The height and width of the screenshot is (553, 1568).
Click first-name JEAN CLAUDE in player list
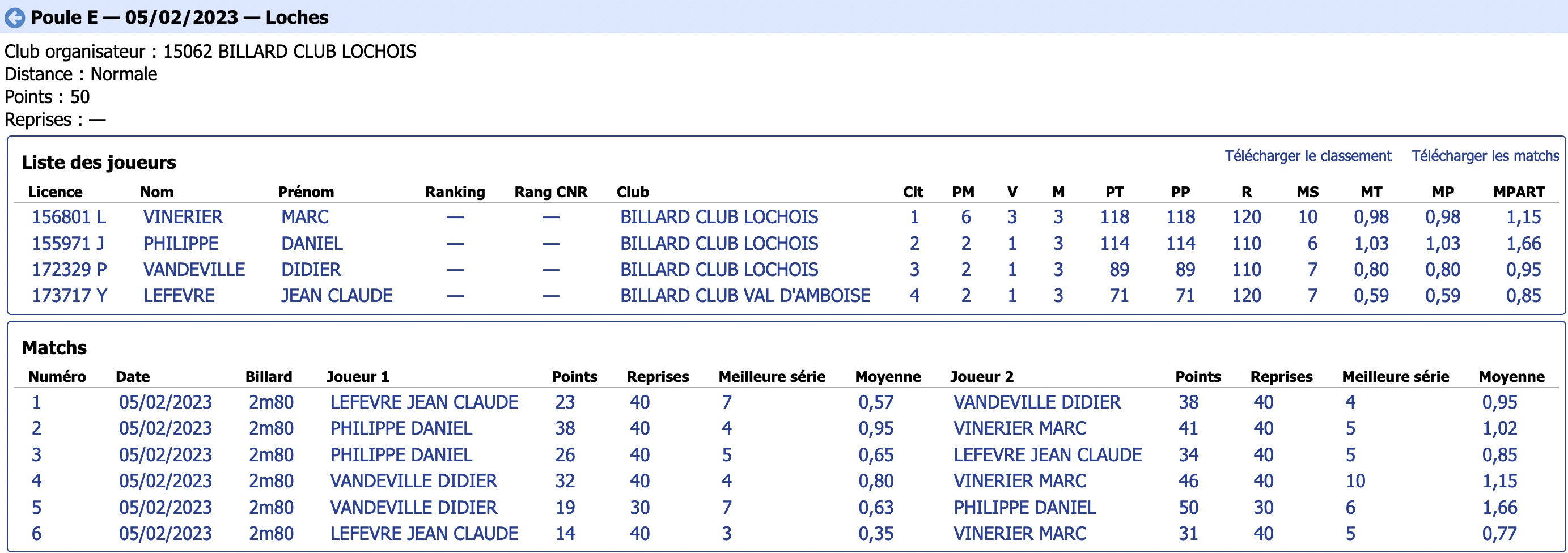(337, 296)
